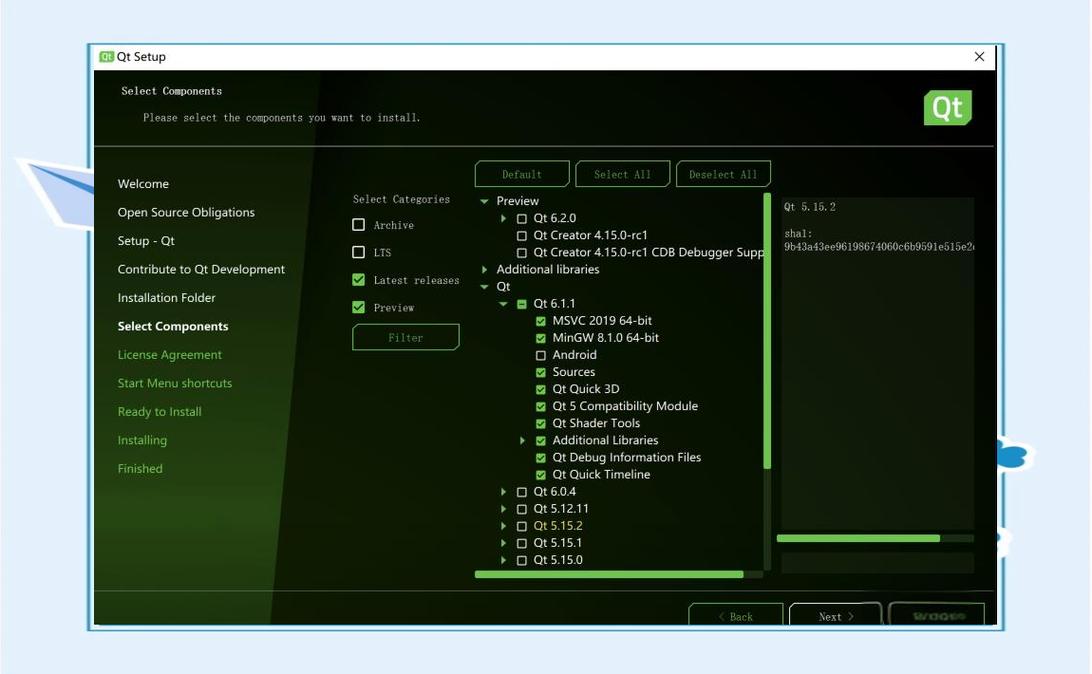Click the Select All button
The image size is (1092, 674).
(622, 174)
